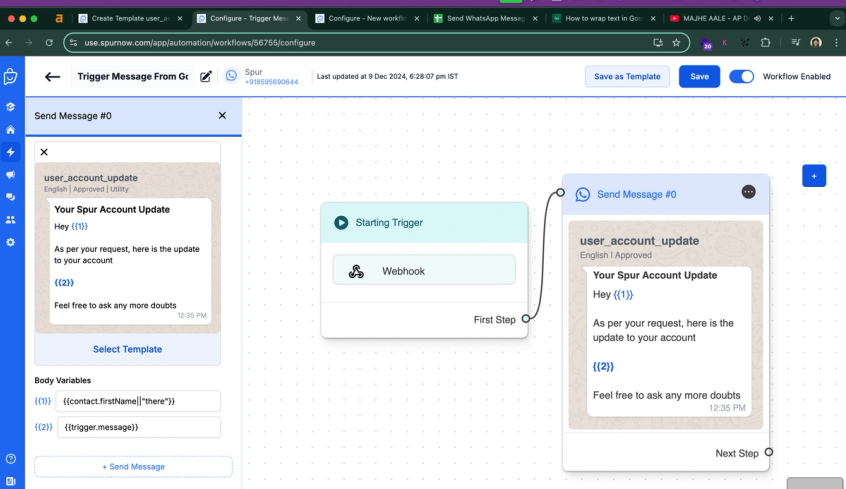The image size is (846, 489).
Task: Click the address bar URL
Action: click(200, 43)
